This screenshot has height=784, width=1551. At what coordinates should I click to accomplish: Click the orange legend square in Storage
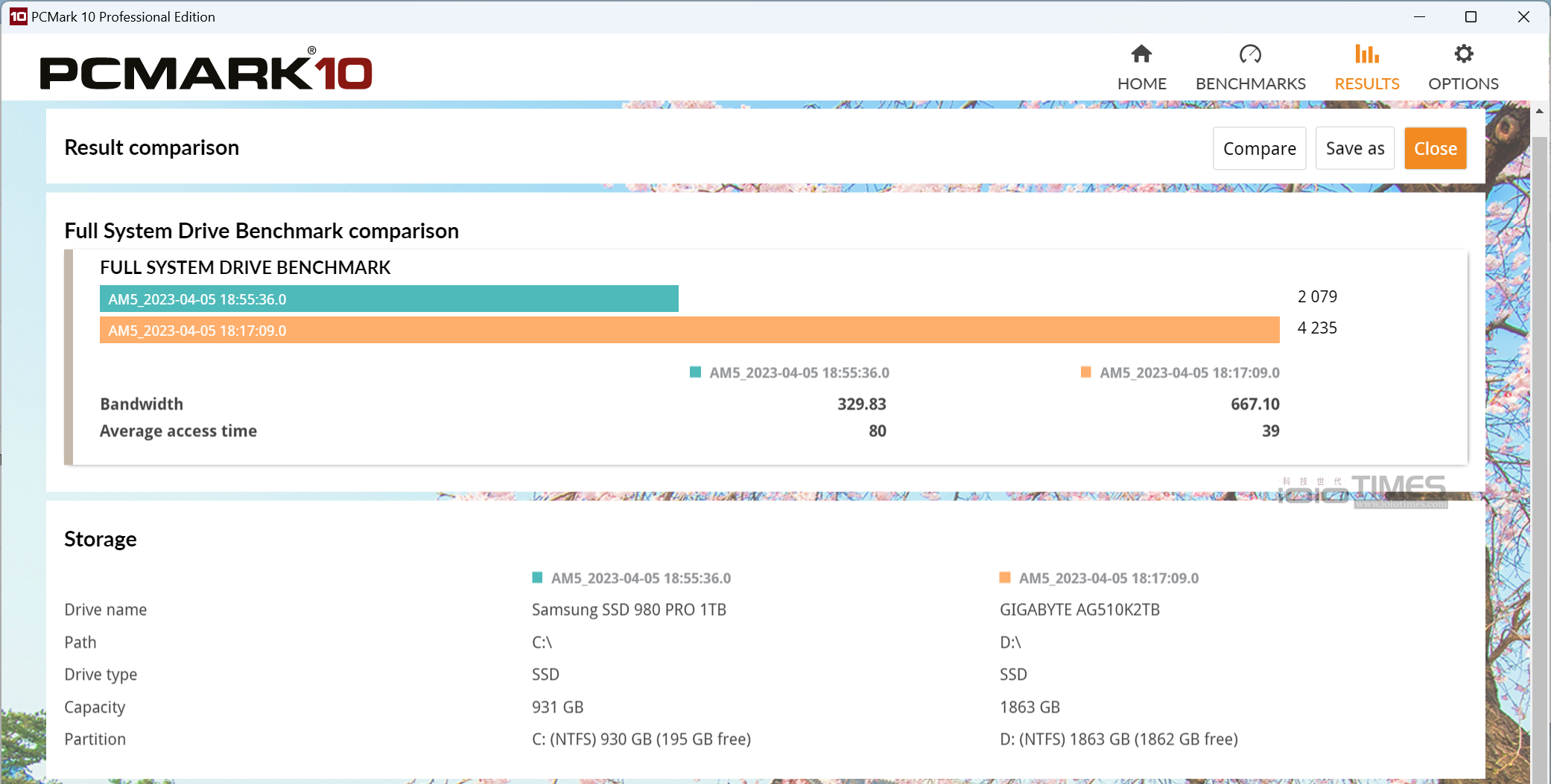click(x=1004, y=578)
